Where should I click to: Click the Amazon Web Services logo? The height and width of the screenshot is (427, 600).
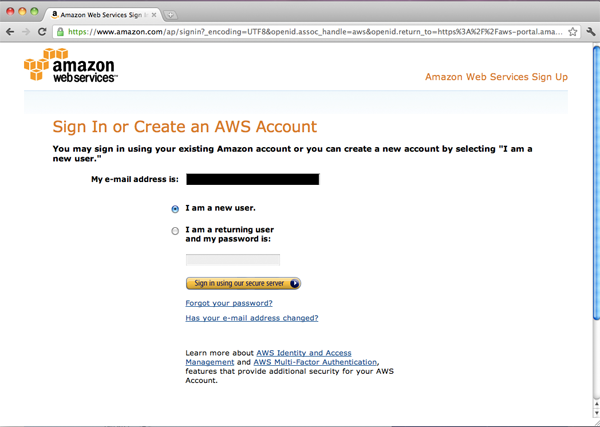tap(70, 70)
